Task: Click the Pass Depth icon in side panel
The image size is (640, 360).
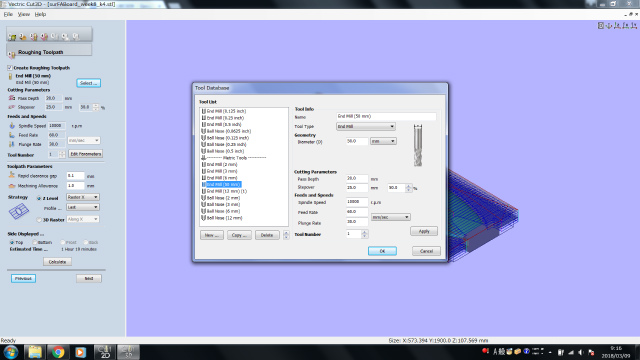Action: (x=11, y=98)
